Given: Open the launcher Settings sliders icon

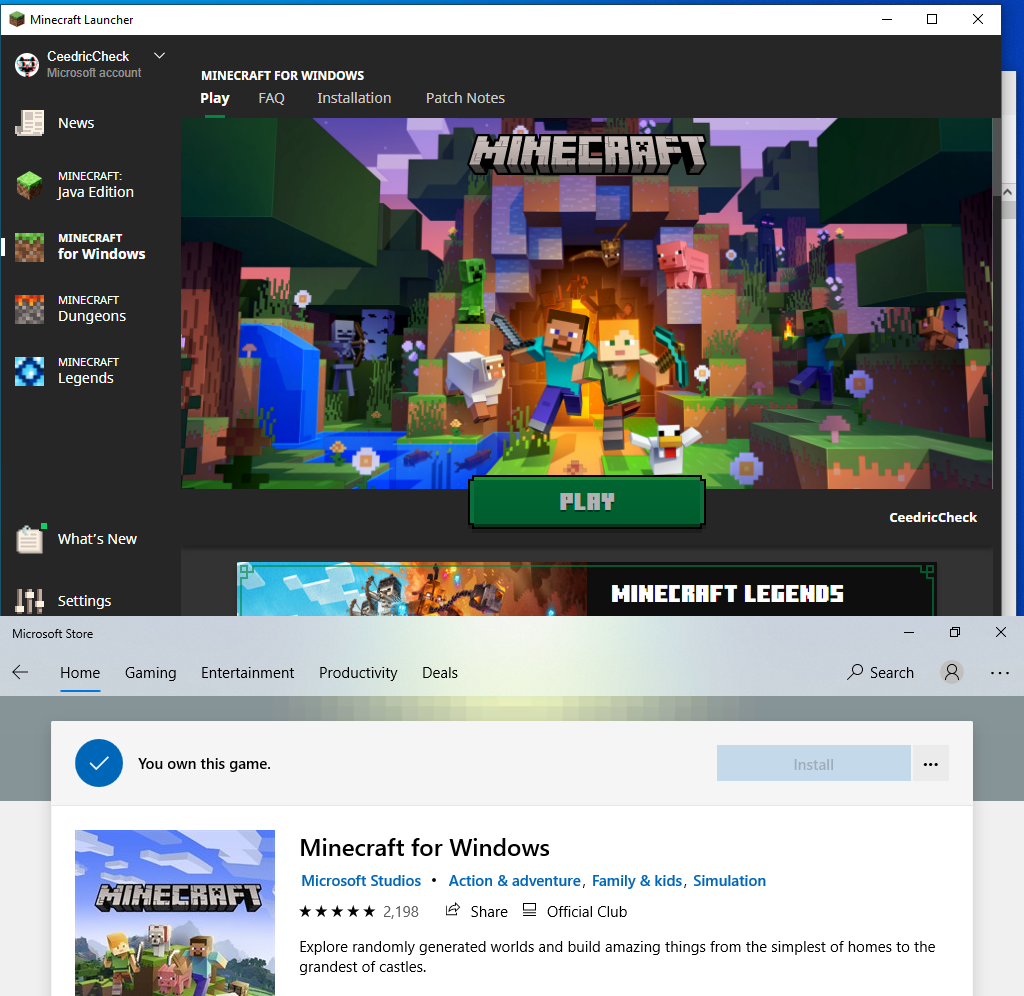Looking at the screenshot, I should click(x=29, y=601).
